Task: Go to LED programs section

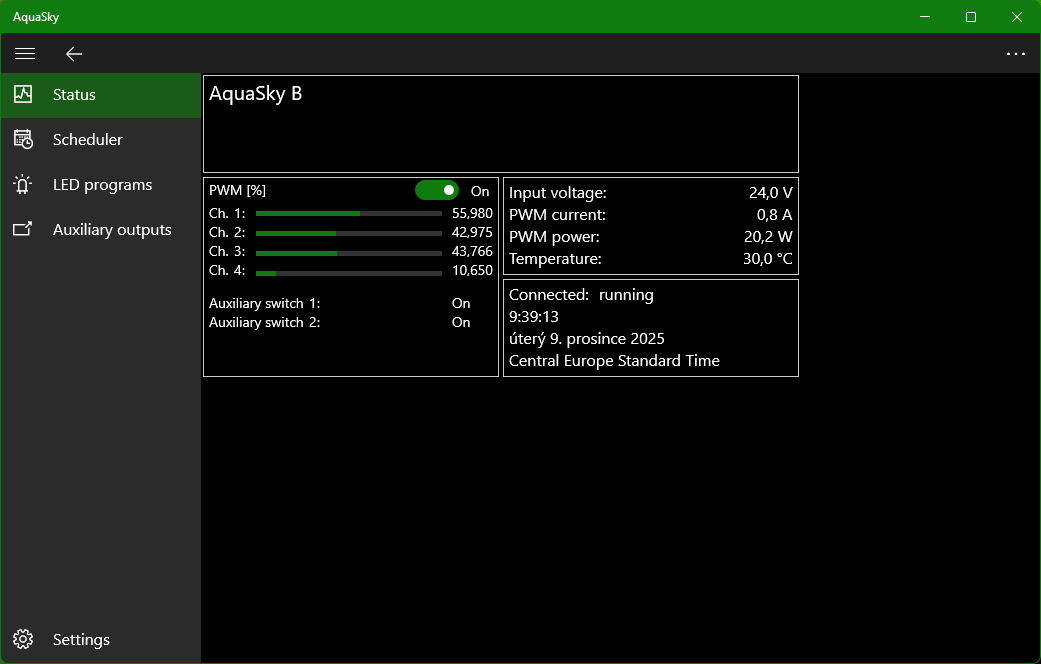Action: pyautogui.click(x=102, y=185)
